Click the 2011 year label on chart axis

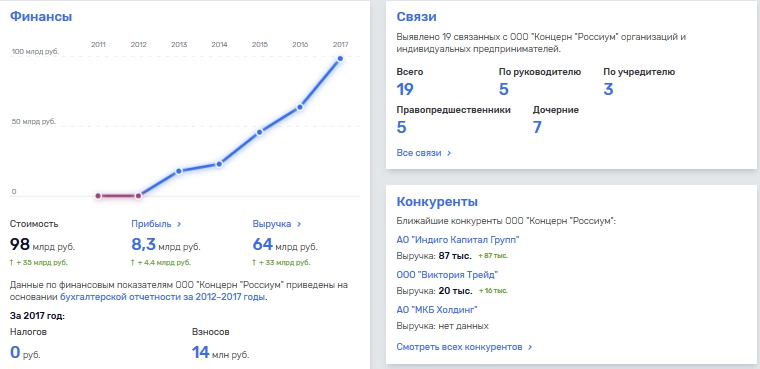pos(98,45)
